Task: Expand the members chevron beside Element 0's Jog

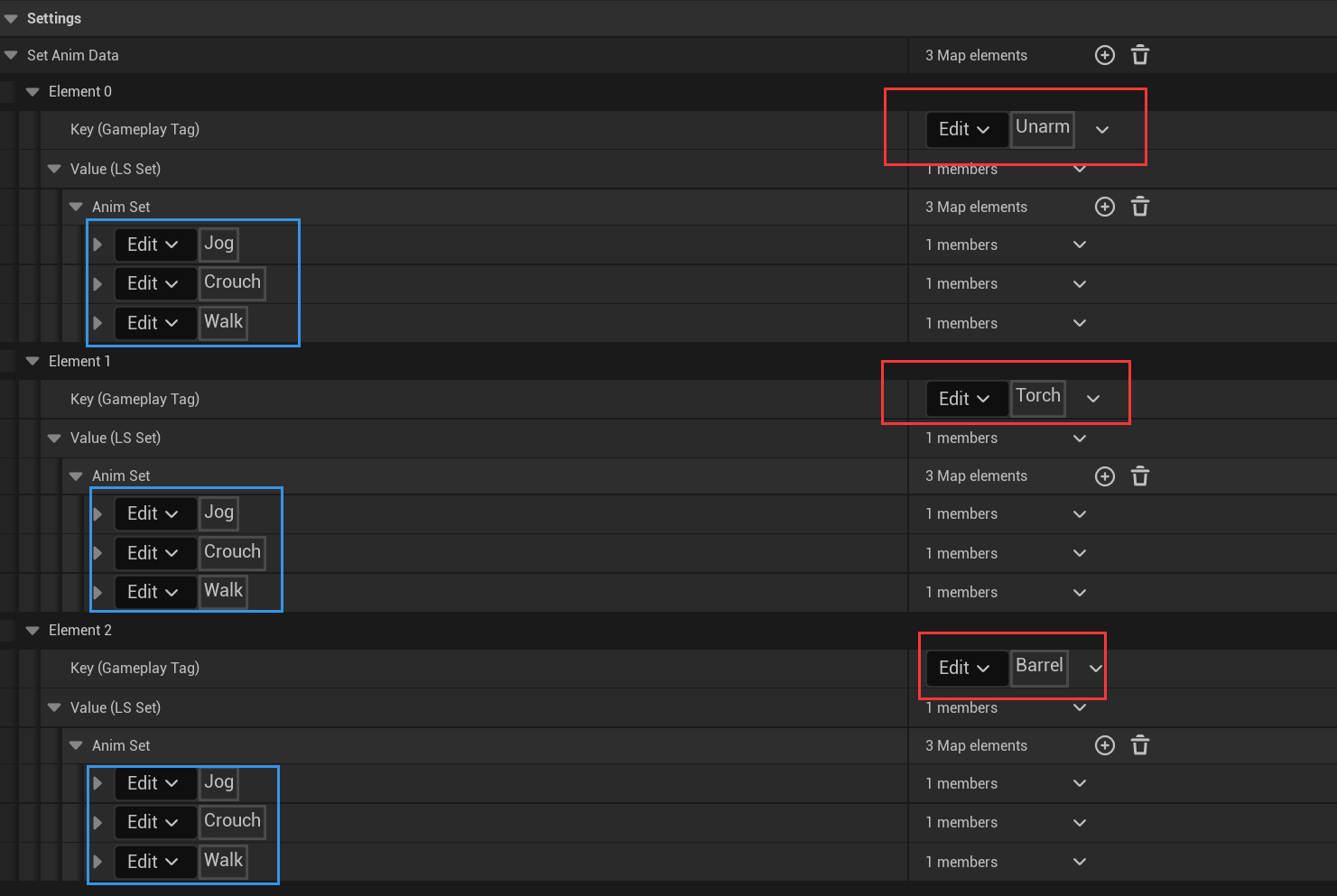Action: [x=1079, y=245]
